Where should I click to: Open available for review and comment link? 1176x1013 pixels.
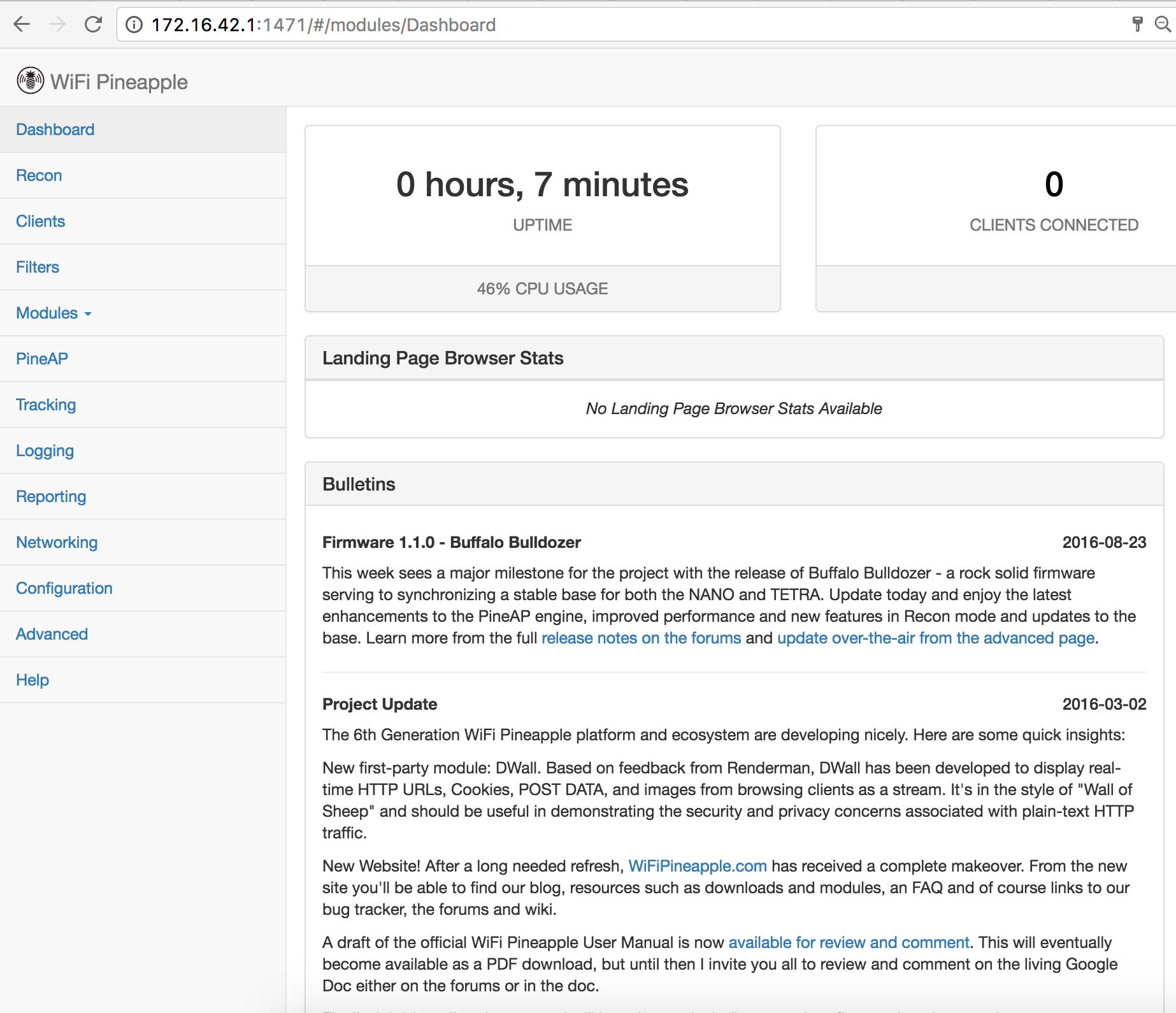tap(849, 942)
